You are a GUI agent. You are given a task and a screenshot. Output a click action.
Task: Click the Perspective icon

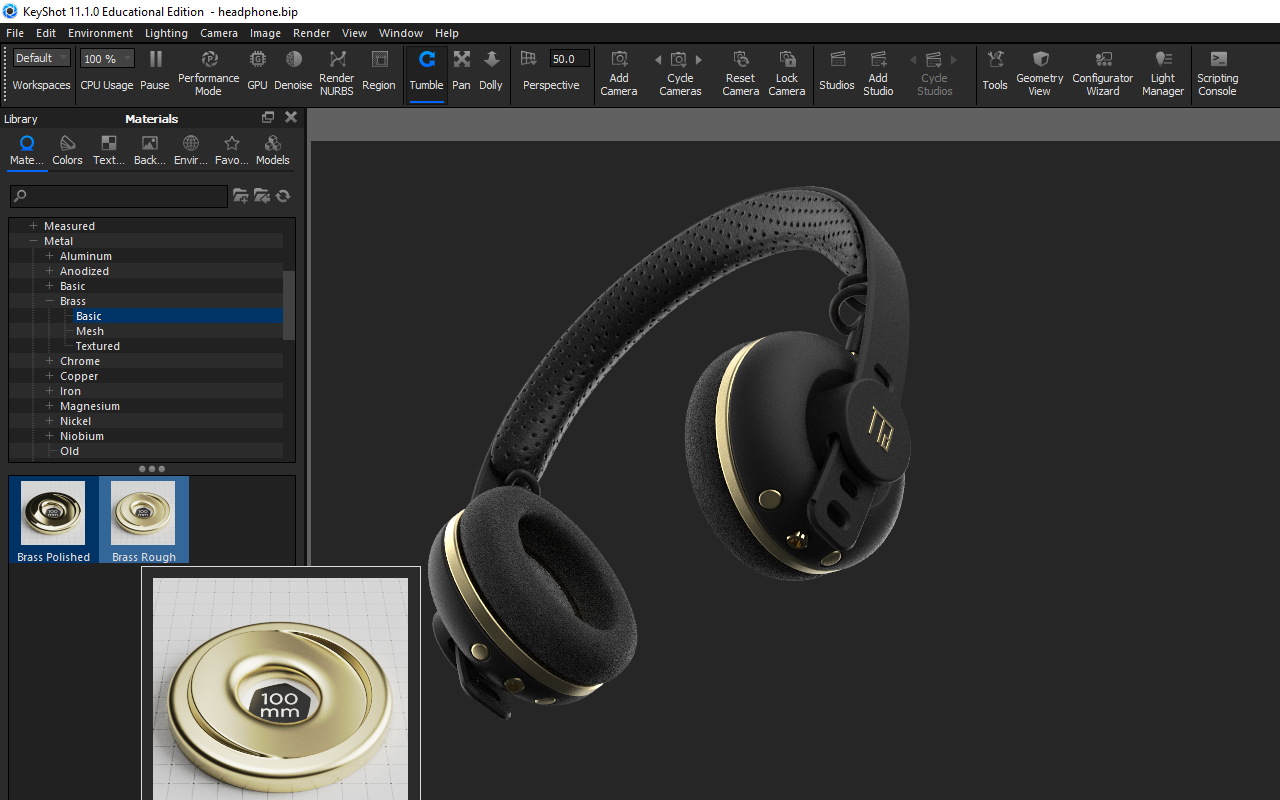[529, 59]
